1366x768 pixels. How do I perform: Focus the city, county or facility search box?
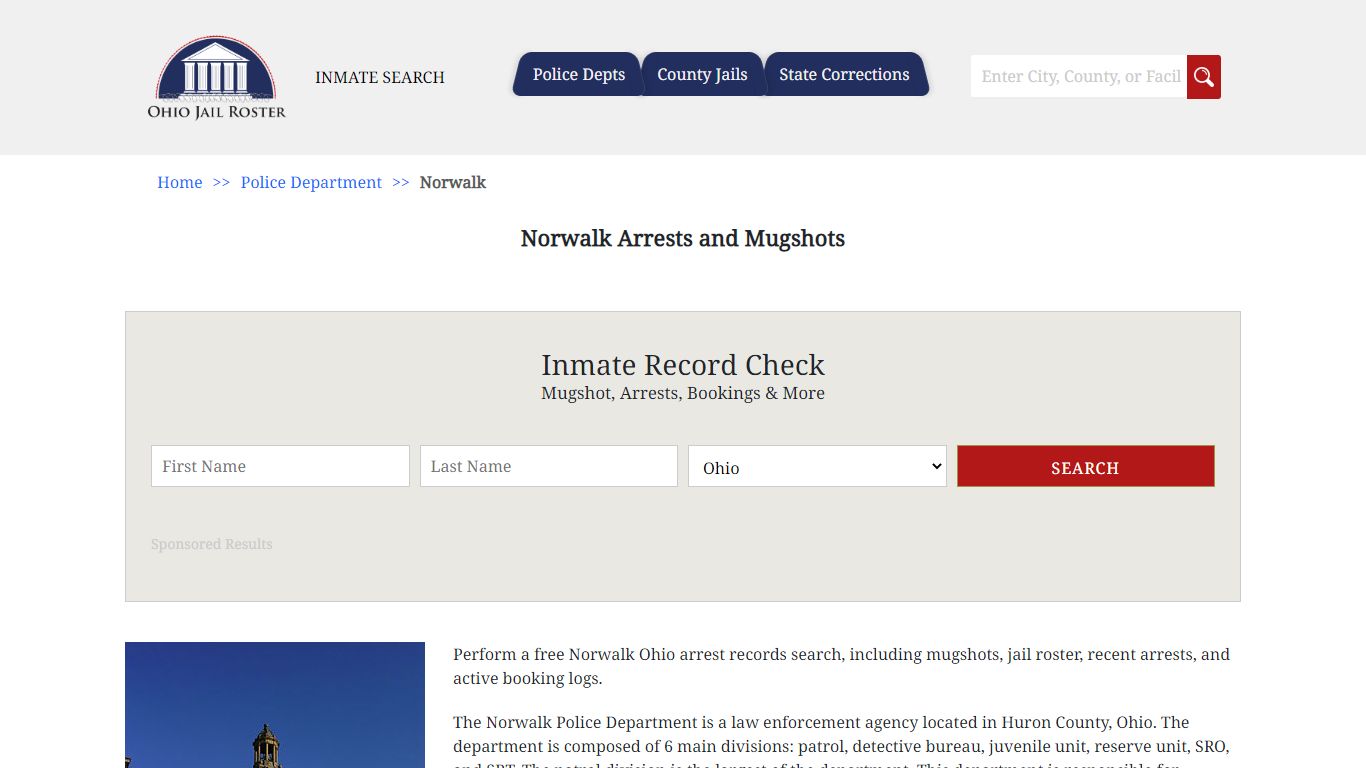(x=1079, y=77)
